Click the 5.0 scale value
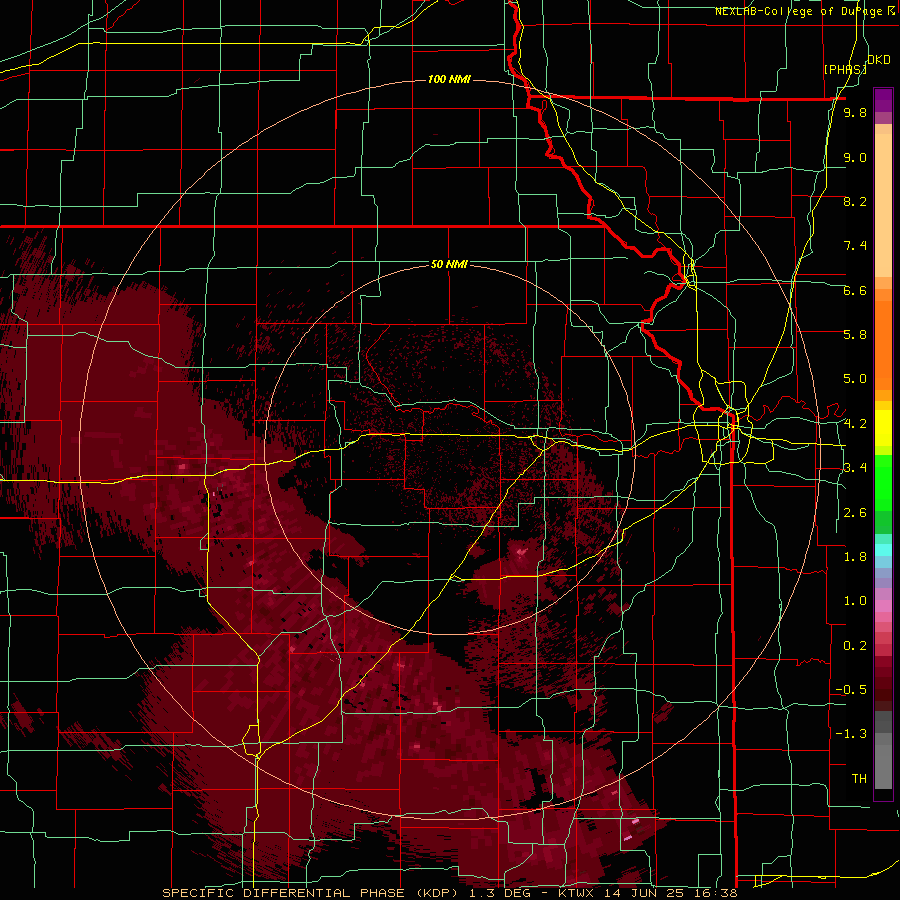Image resolution: width=900 pixels, height=900 pixels. pos(855,379)
